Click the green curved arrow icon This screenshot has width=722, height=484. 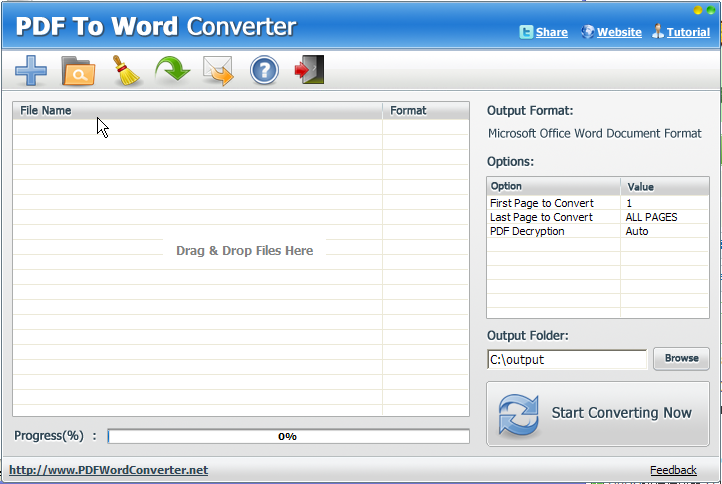pyautogui.click(x=173, y=70)
